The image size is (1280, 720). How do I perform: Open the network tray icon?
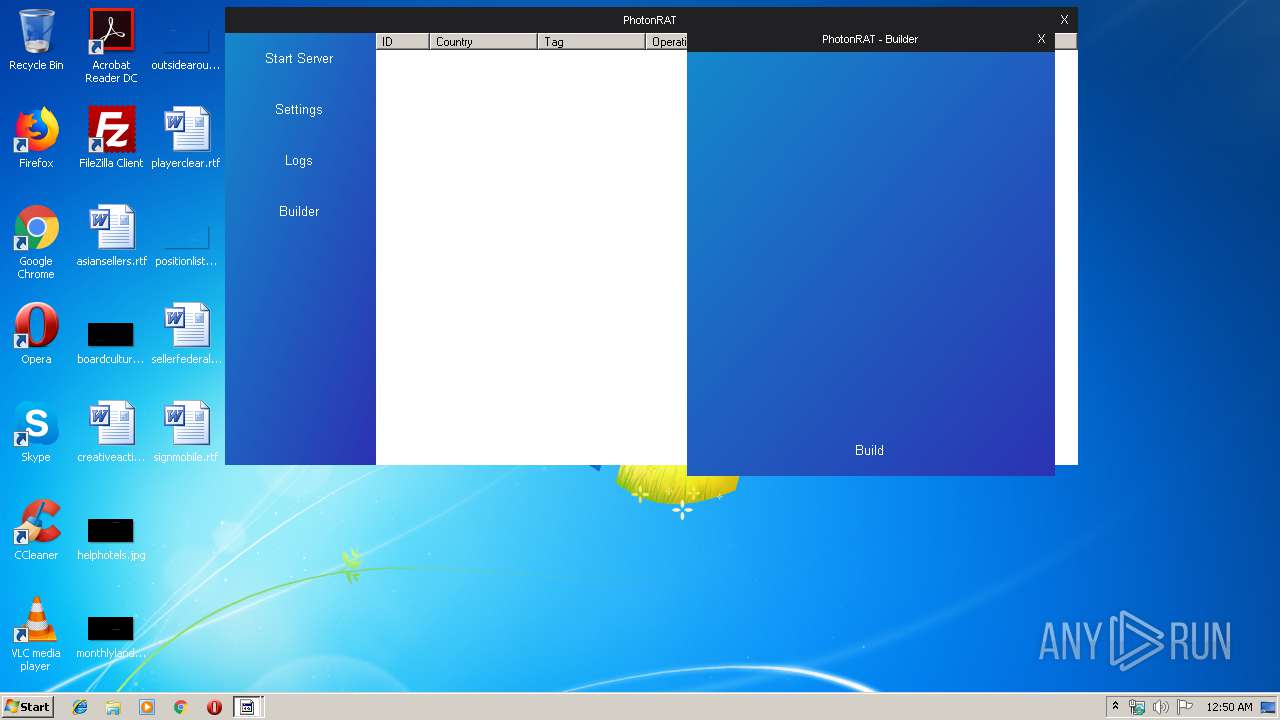[x=1137, y=707]
